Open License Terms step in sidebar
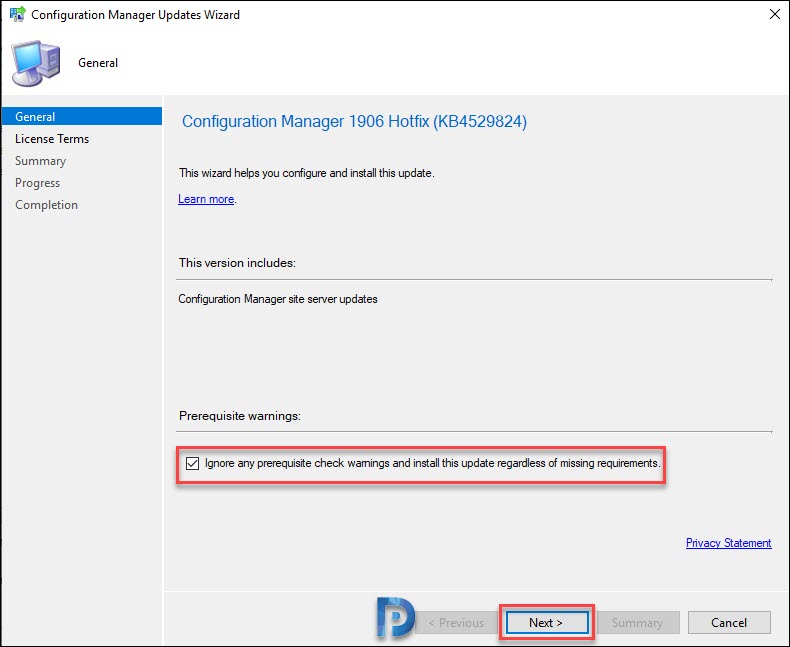 [52, 139]
